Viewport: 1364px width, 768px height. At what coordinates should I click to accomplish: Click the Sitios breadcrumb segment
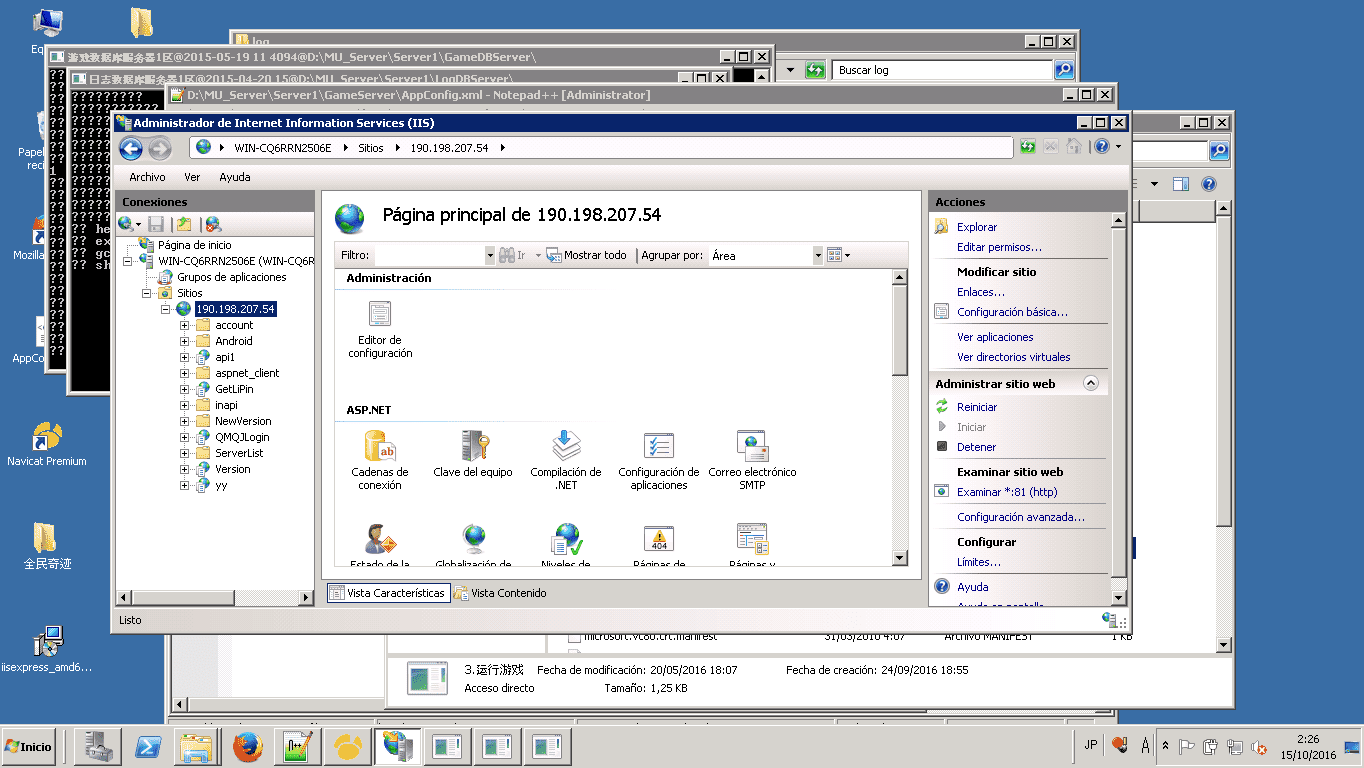pos(370,148)
